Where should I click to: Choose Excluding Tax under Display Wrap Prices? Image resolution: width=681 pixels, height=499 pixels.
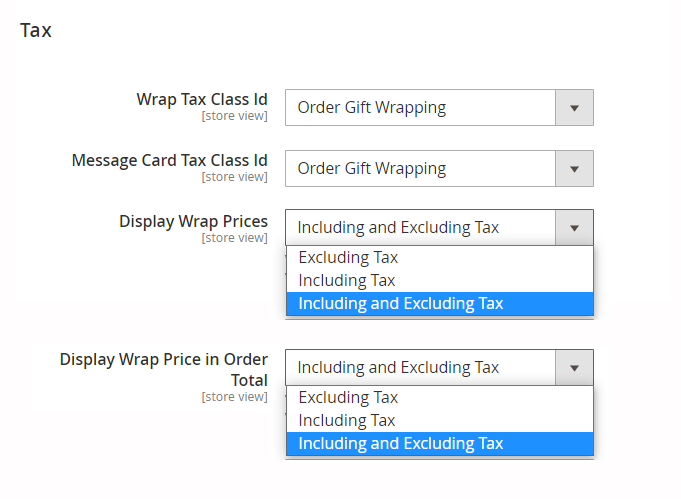coord(348,257)
